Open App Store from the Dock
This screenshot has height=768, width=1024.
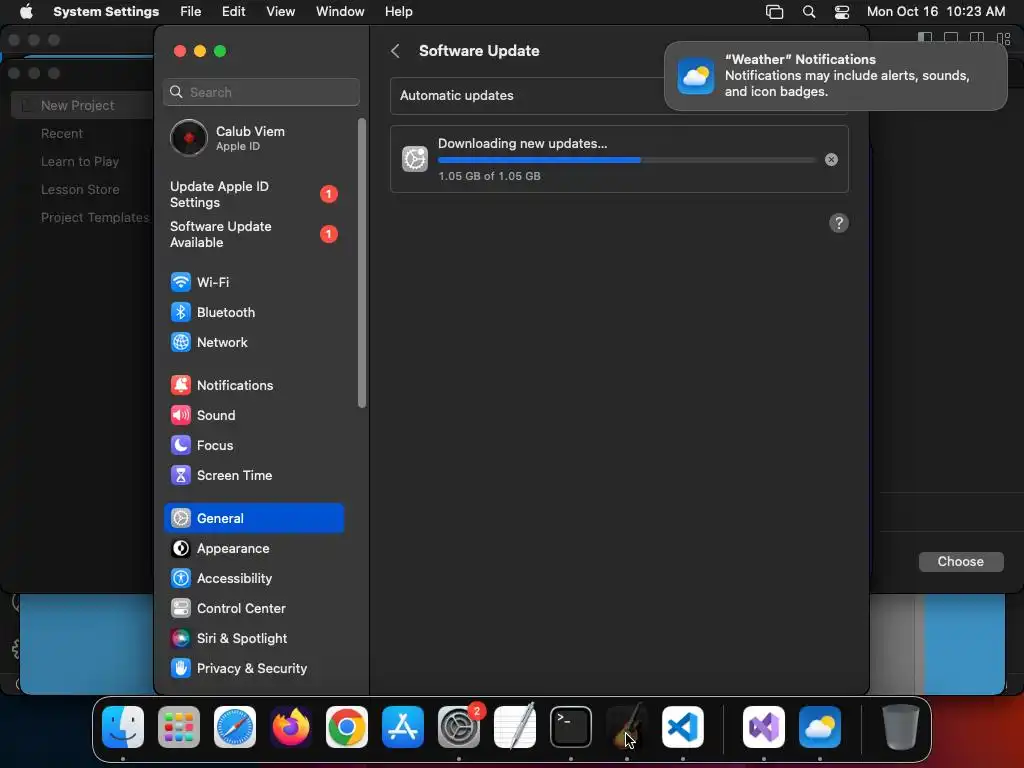click(x=403, y=727)
